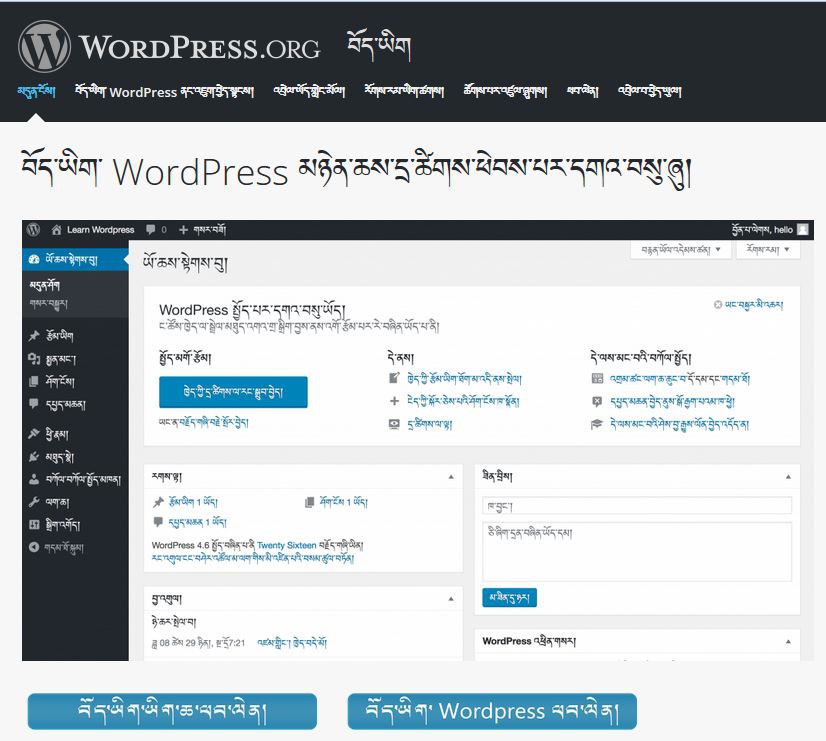Collapse the Activity panel arrow
This screenshot has width=826, height=741.
click(x=451, y=599)
